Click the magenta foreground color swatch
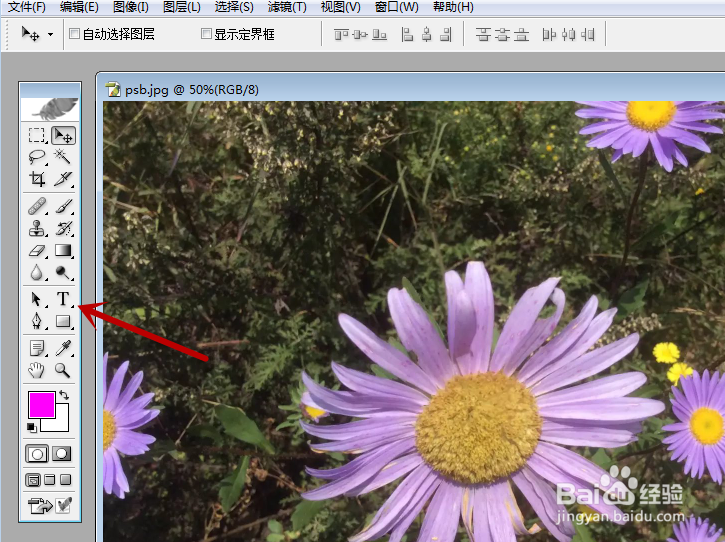This screenshot has width=725, height=542. 42,405
